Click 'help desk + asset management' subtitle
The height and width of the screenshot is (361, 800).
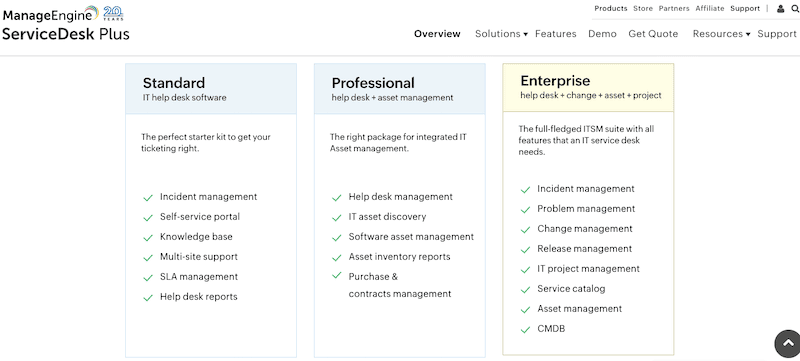392,97
